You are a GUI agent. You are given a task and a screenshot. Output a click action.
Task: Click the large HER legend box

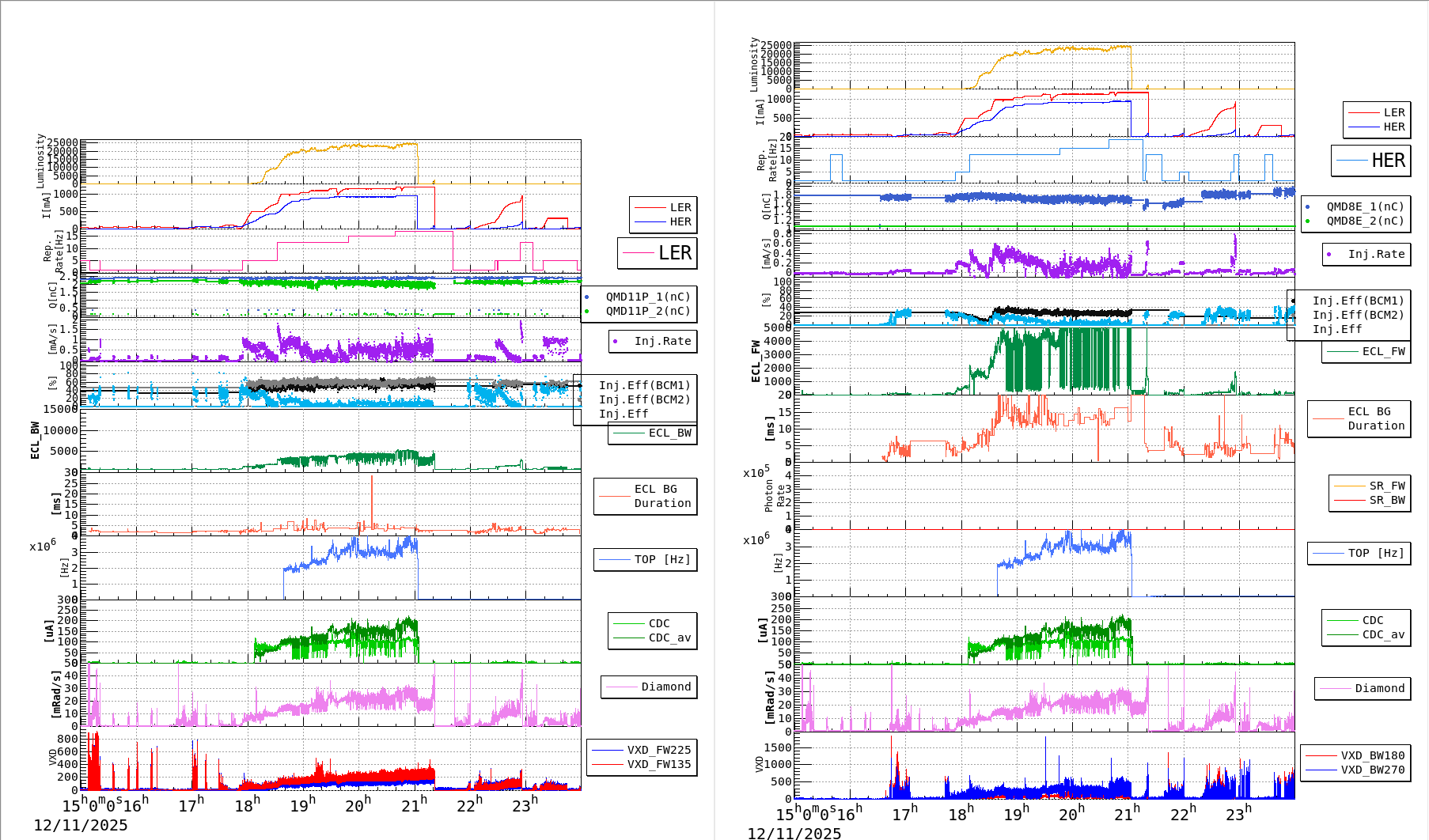coord(1370,161)
